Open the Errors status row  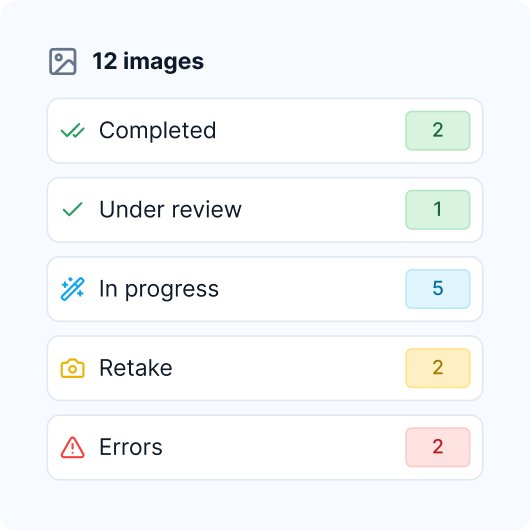tap(265, 447)
